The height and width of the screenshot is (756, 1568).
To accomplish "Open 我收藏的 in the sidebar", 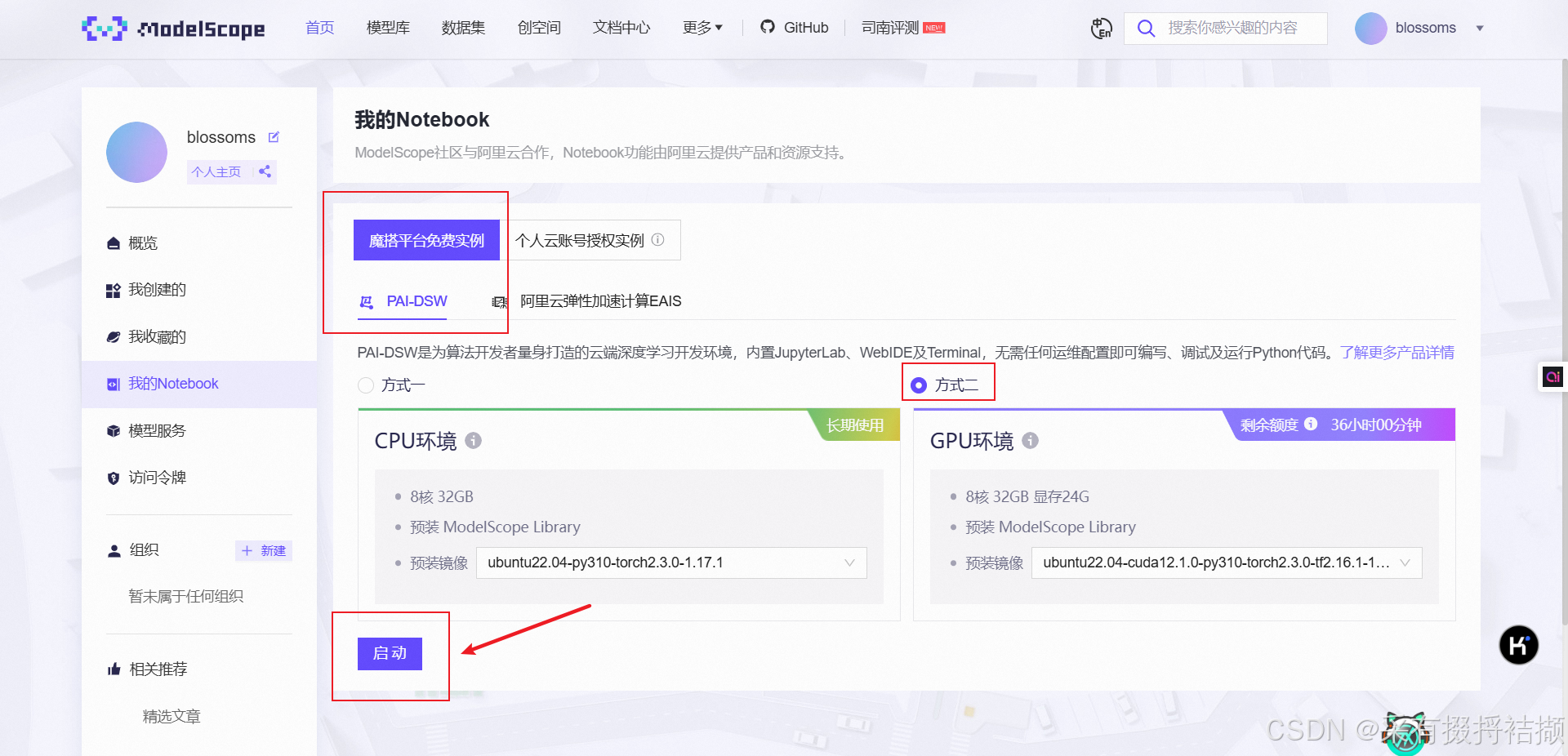I will (157, 337).
